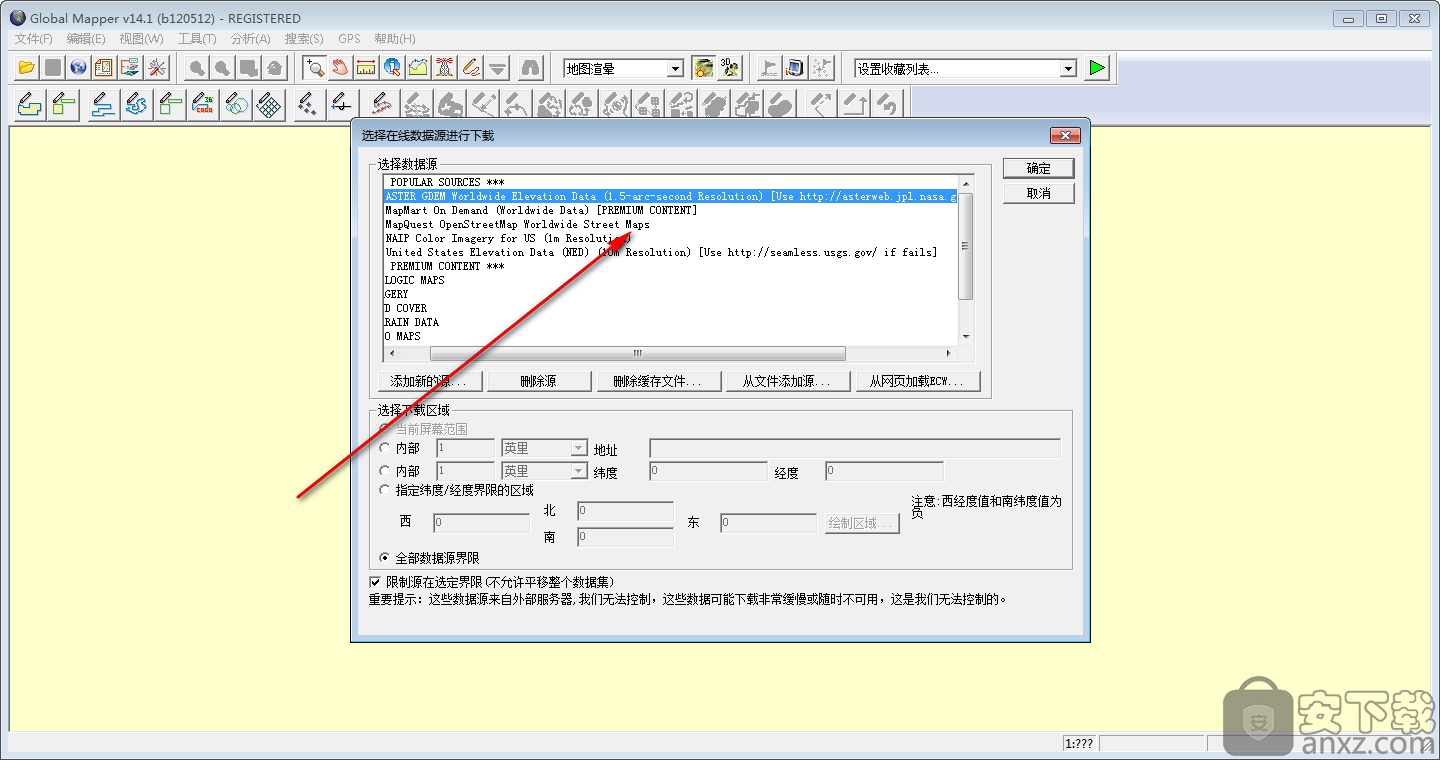The width and height of the screenshot is (1440, 760).
Task: Close the download source dialog
Action: point(1064,135)
